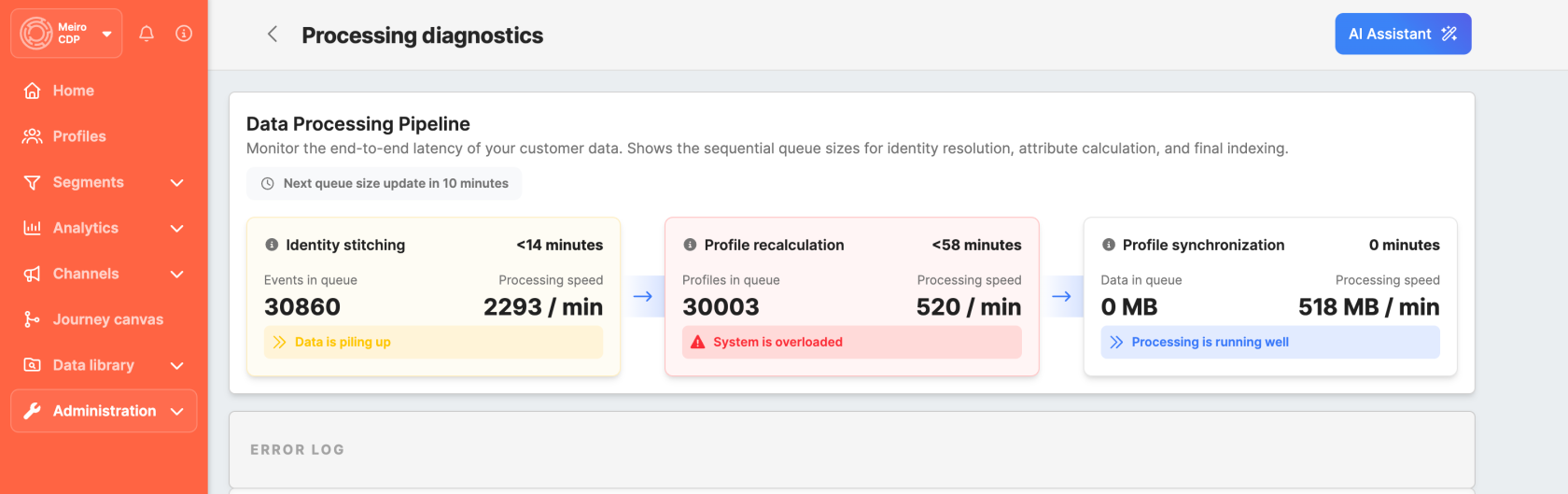Click the Identity stitching info icon
Viewport: 1568px width, 494px height.
(272, 245)
